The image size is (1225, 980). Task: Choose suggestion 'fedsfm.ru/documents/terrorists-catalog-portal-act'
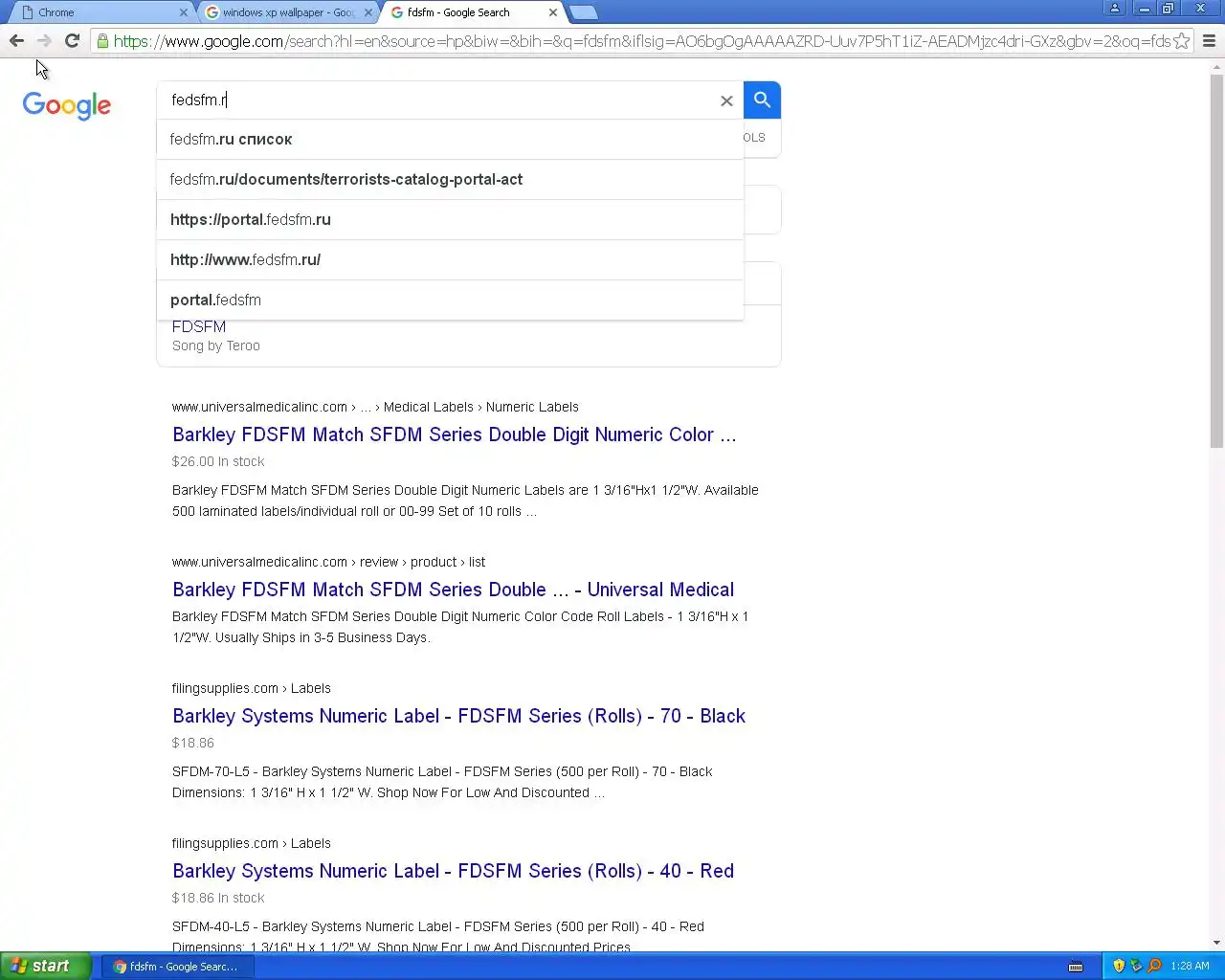point(450,180)
